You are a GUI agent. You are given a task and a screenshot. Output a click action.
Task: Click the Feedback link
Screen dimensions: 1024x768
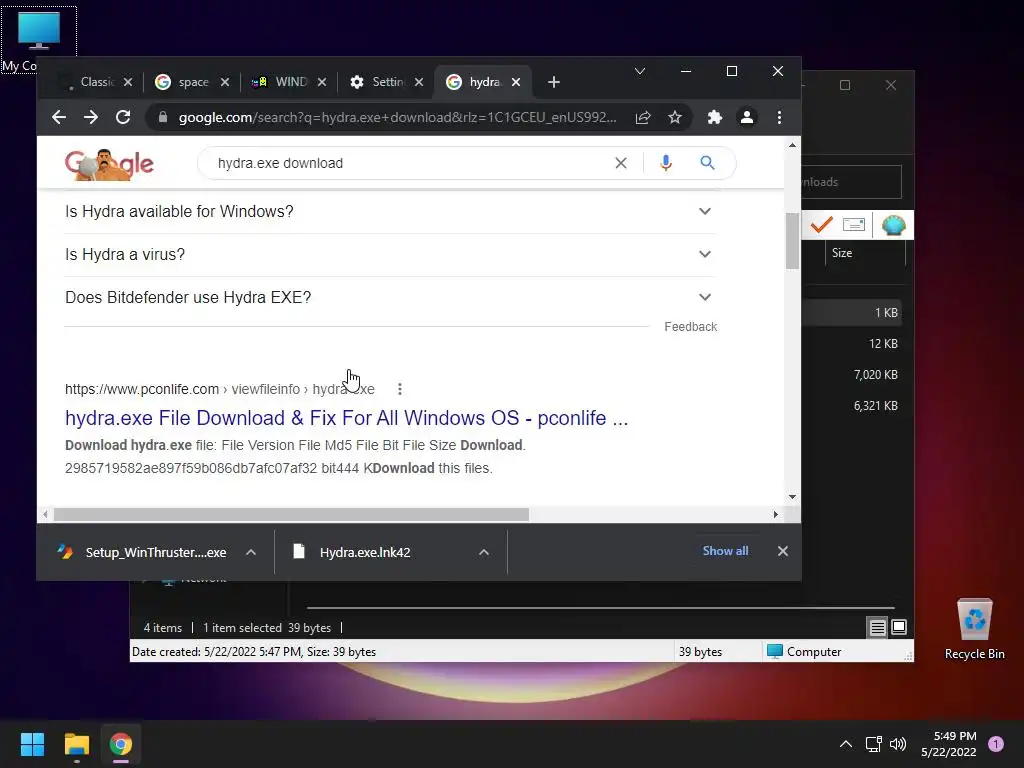690,327
